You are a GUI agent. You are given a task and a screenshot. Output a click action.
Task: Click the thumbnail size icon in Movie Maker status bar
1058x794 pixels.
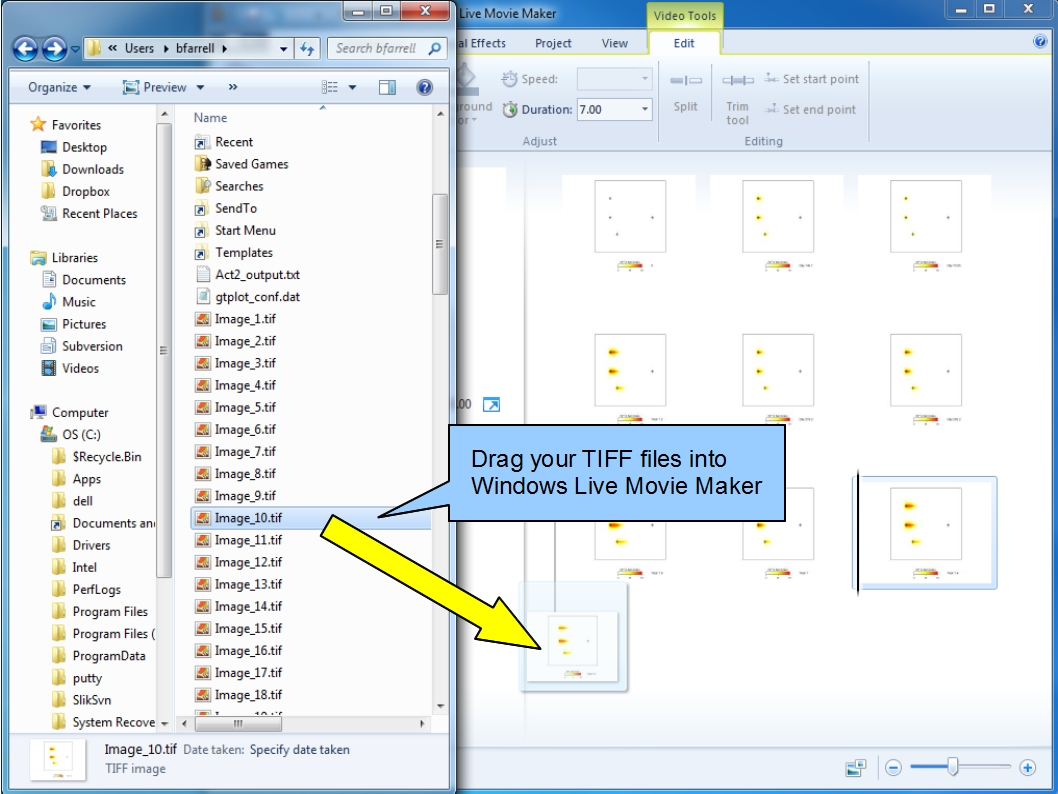856,768
